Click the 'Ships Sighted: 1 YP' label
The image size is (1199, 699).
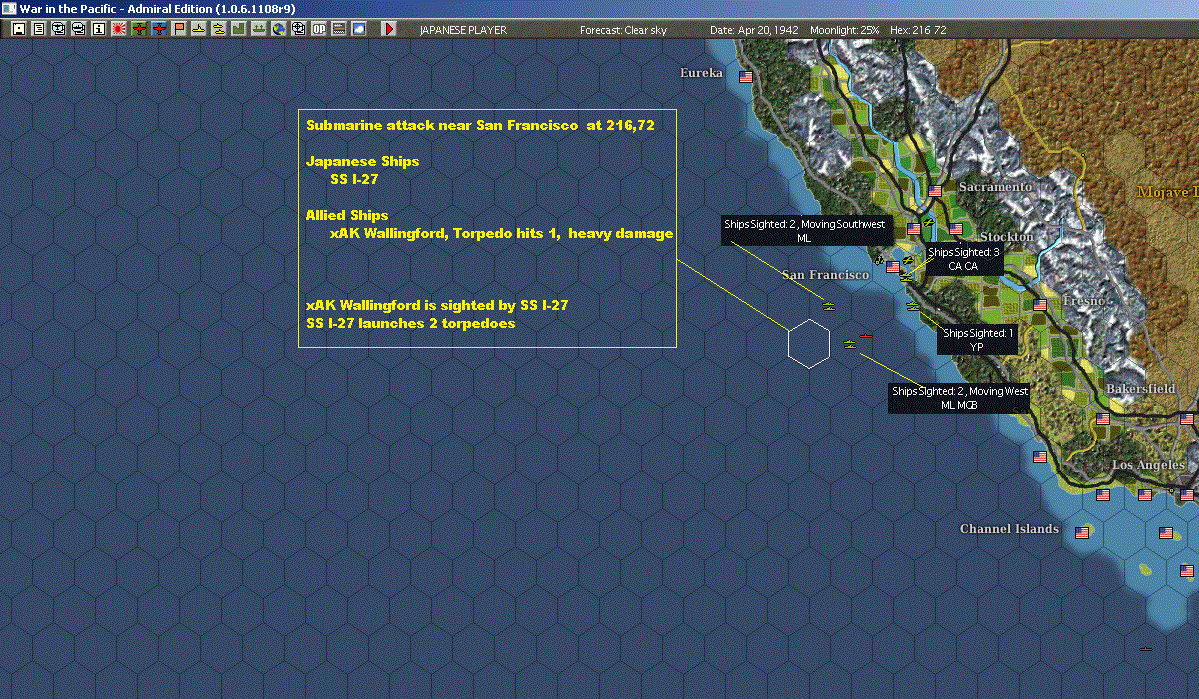click(x=977, y=340)
